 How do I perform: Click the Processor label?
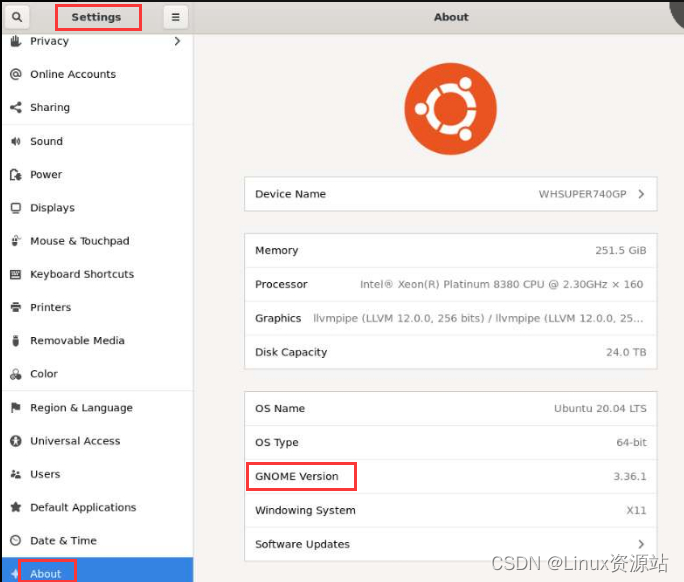281,284
